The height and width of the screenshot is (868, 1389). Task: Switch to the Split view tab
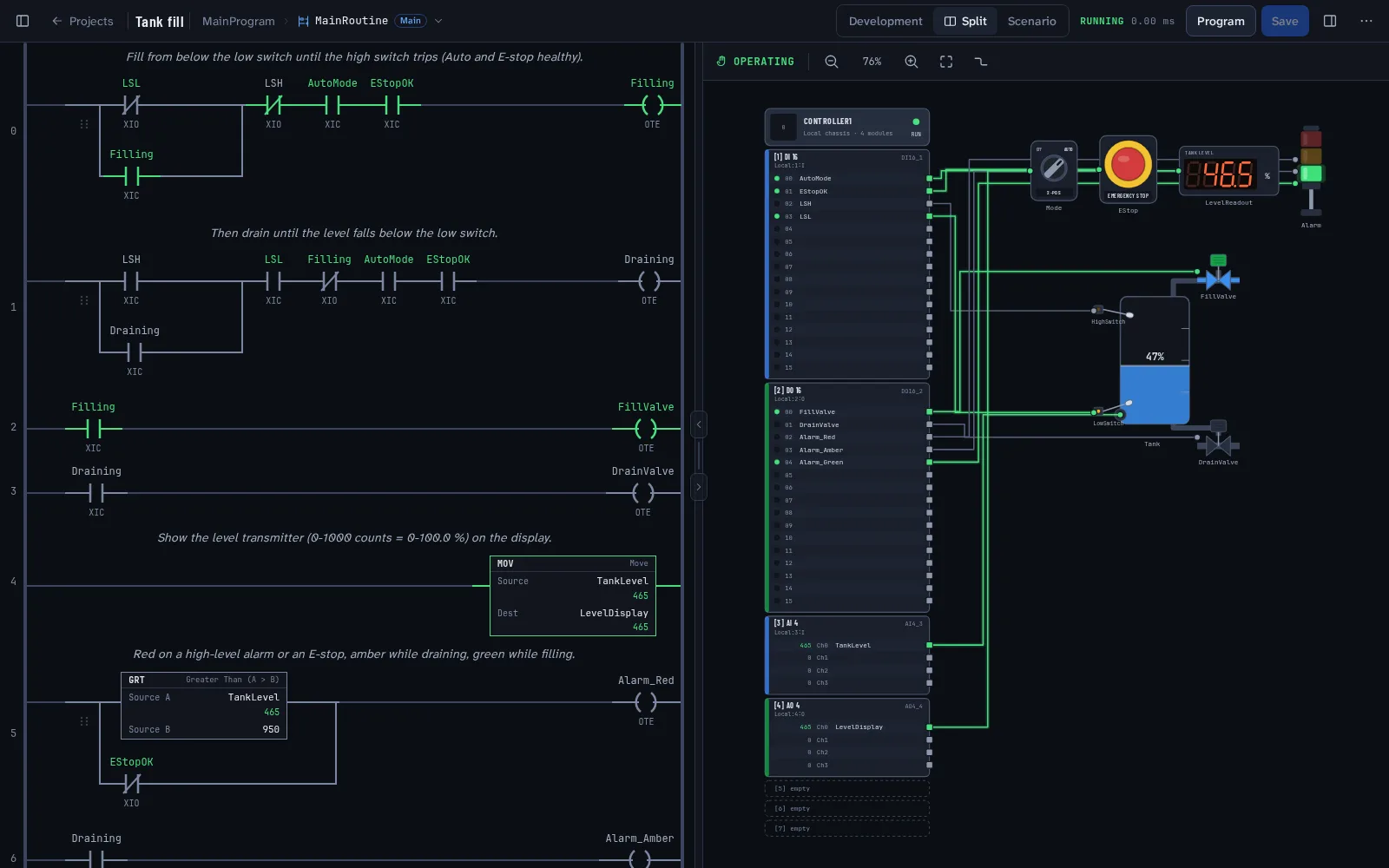pos(965,21)
